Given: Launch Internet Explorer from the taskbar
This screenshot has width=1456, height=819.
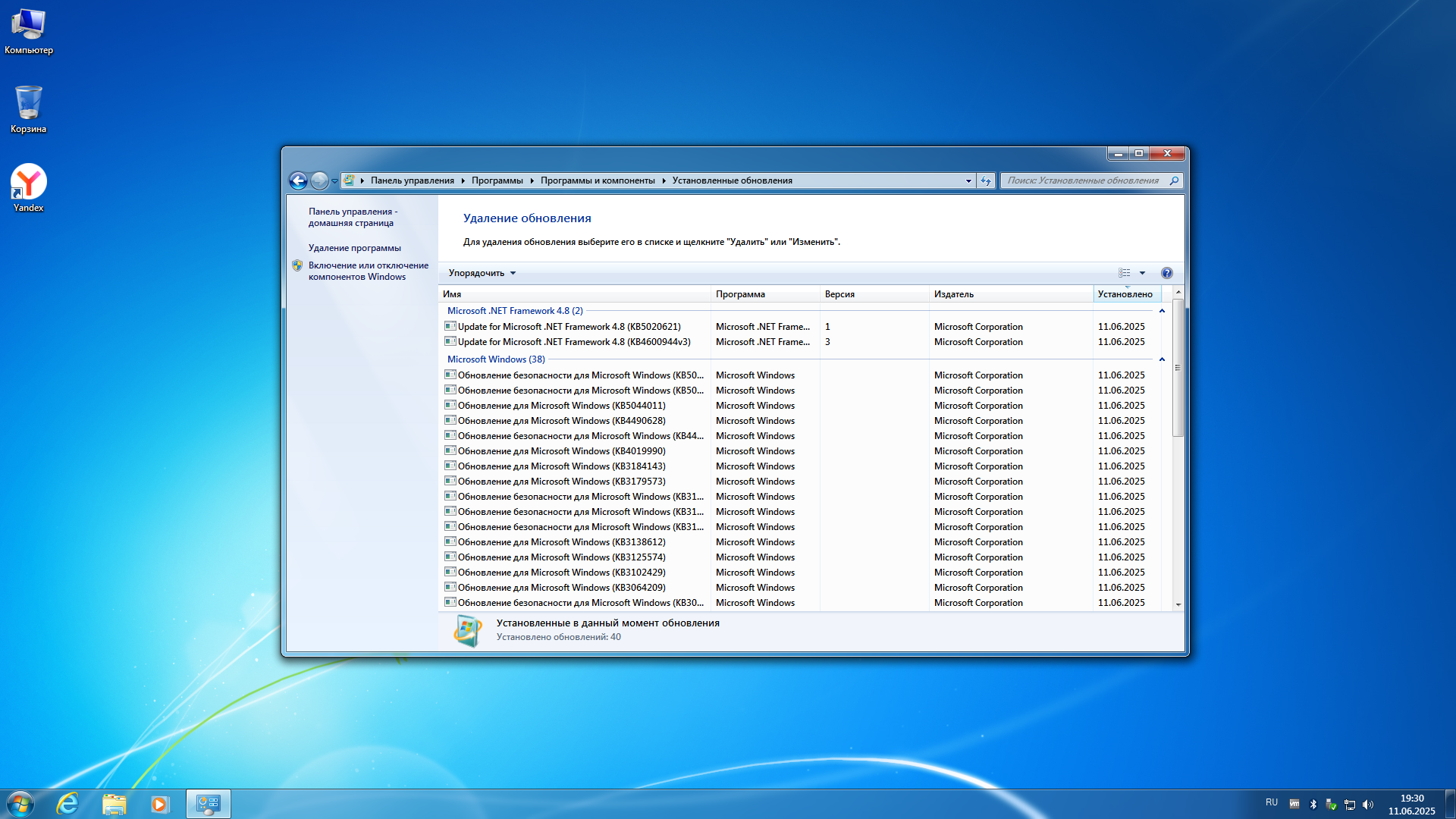Looking at the screenshot, I should click(x=67, y=804).
